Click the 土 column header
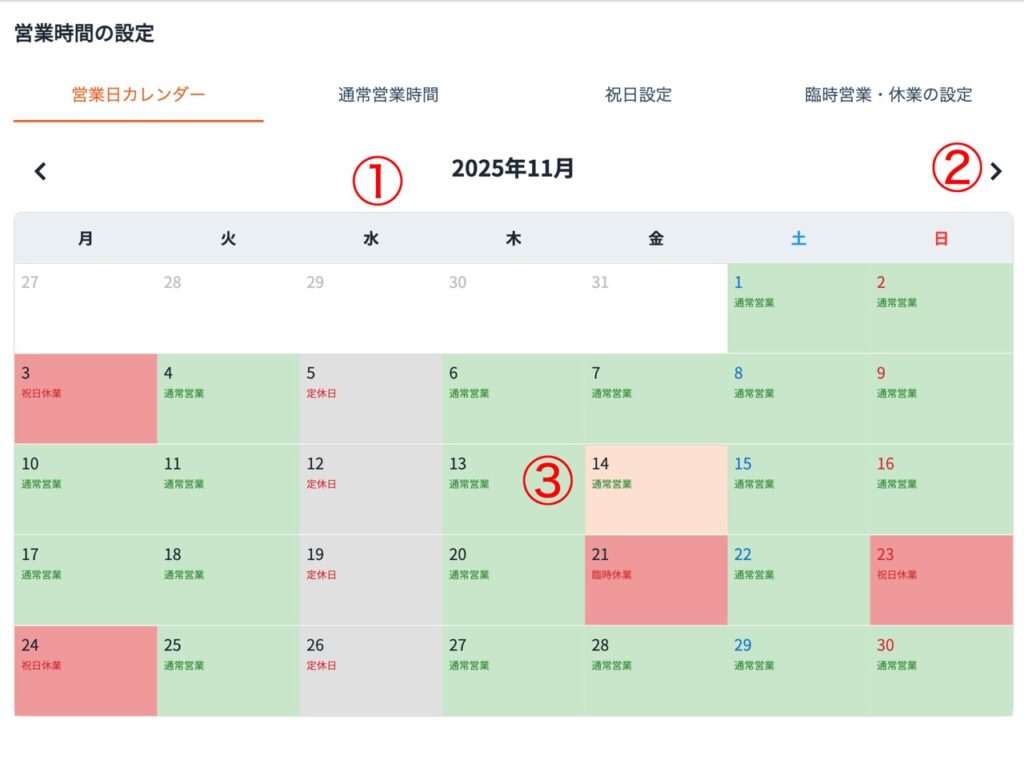Image resolution: width=1024 pixels, height=764 pixels. 798,239
